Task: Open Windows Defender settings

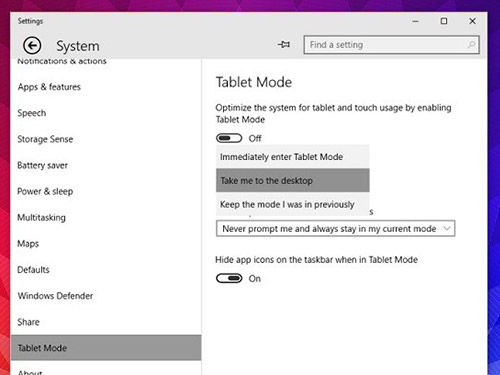Action: [x=55, y=296]
